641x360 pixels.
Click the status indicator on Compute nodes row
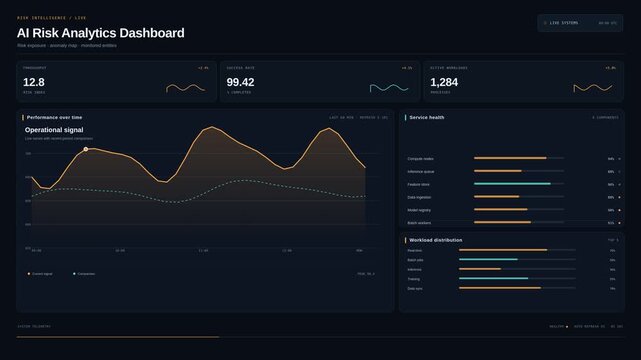tap(619, 159)
